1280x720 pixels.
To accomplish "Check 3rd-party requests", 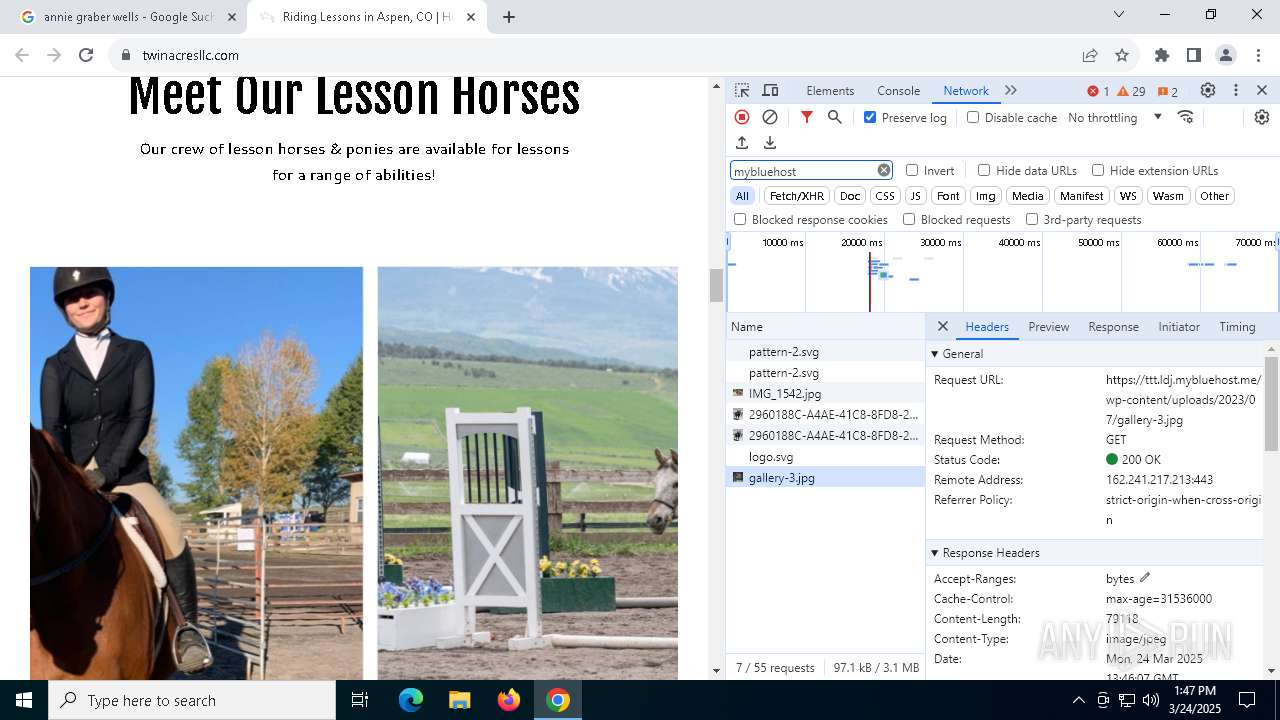I will pos(1032,219).
